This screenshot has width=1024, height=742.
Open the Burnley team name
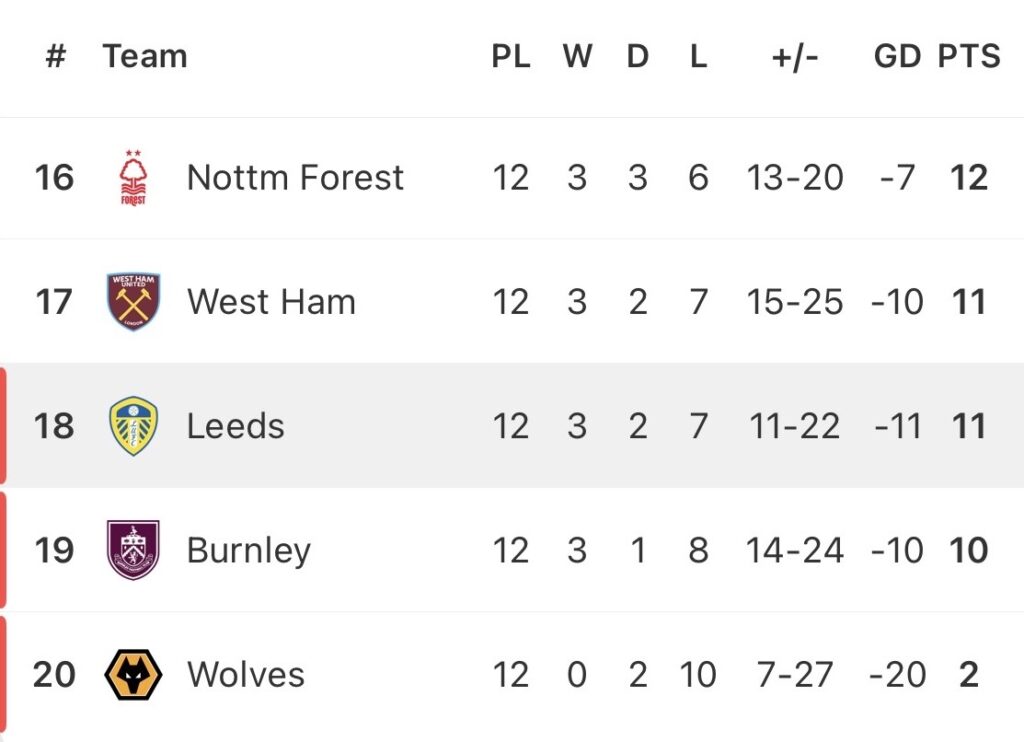(x=248, y=550)
